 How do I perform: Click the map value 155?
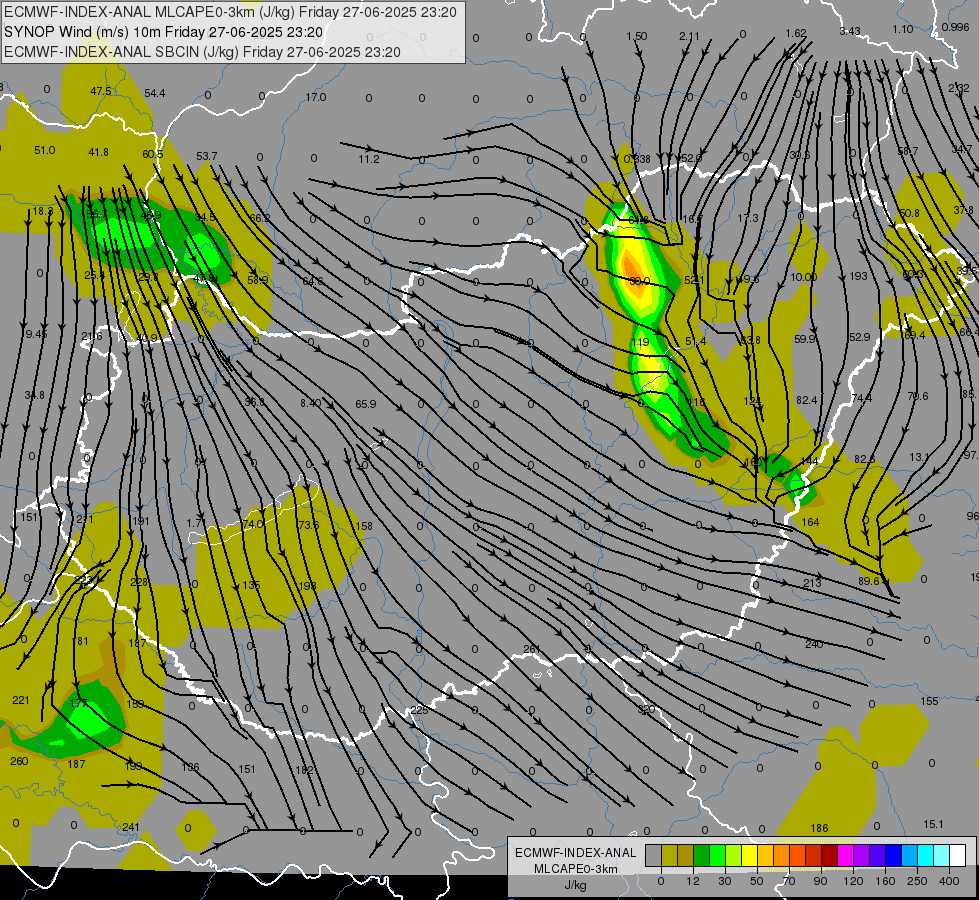(930, 701)
